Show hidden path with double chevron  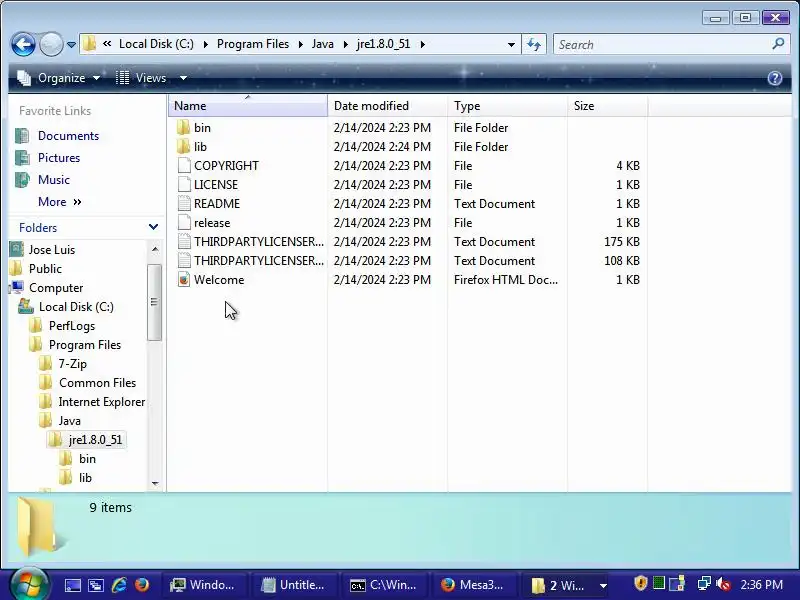[107, 44]
